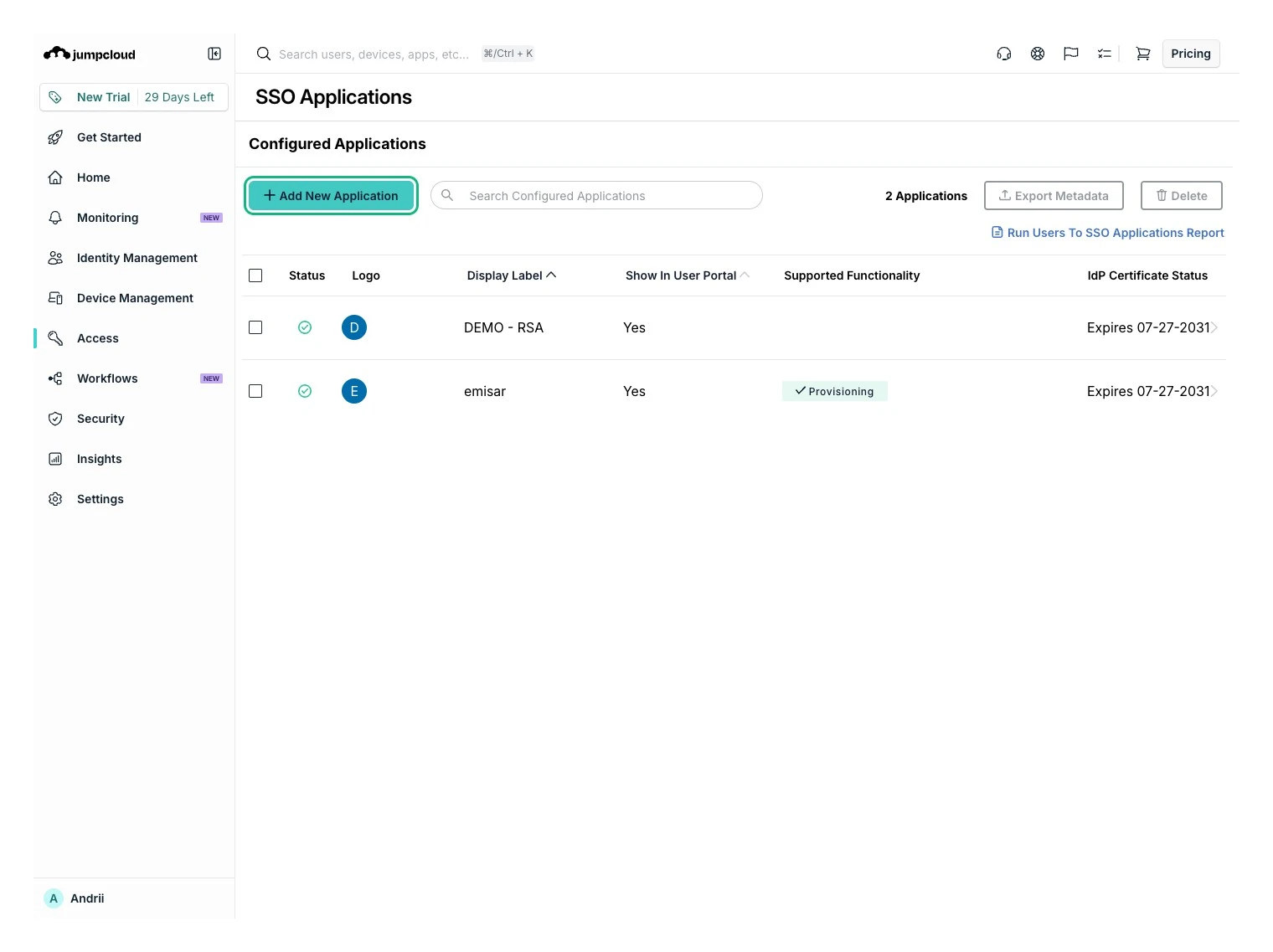The image size is (1273, 952).
Task: Click the flag icon in top bar
Action: pyautogui.click(x=1071, y=54)
